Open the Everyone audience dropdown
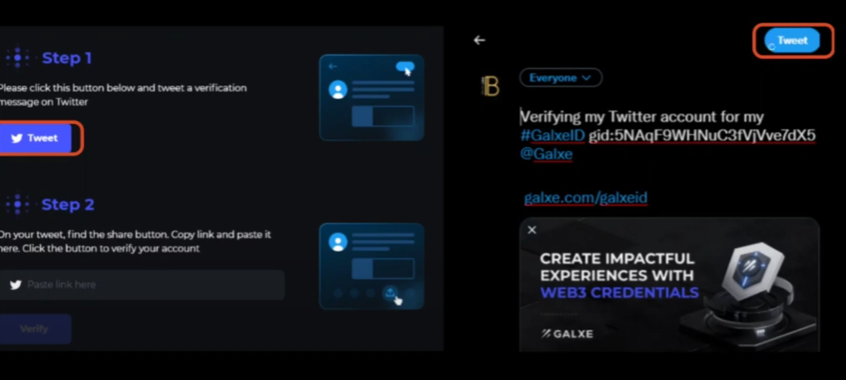846x380 pixels. tap(561, 78)
